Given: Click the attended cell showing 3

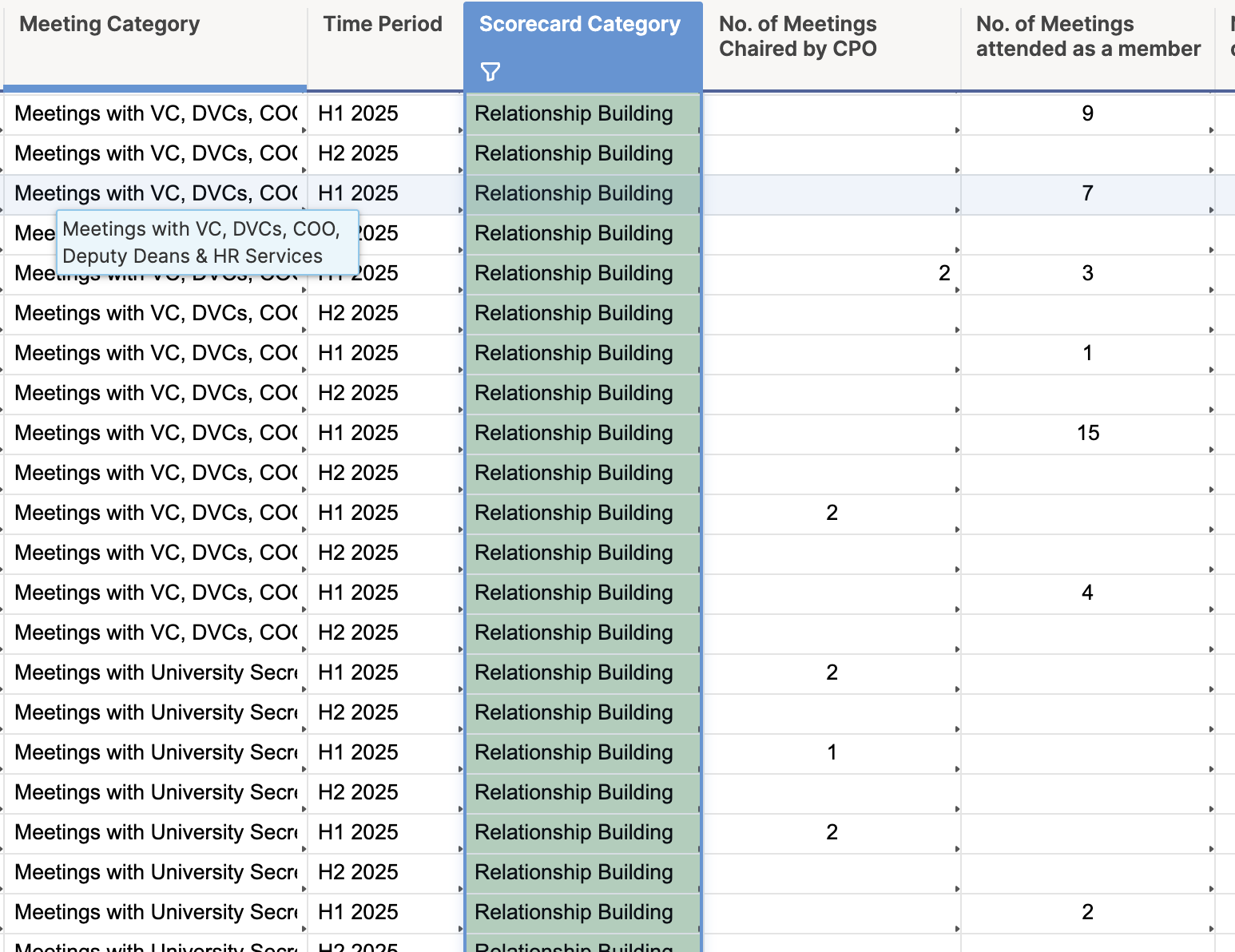Looking at the screenshot, I should click(1087, 273).
